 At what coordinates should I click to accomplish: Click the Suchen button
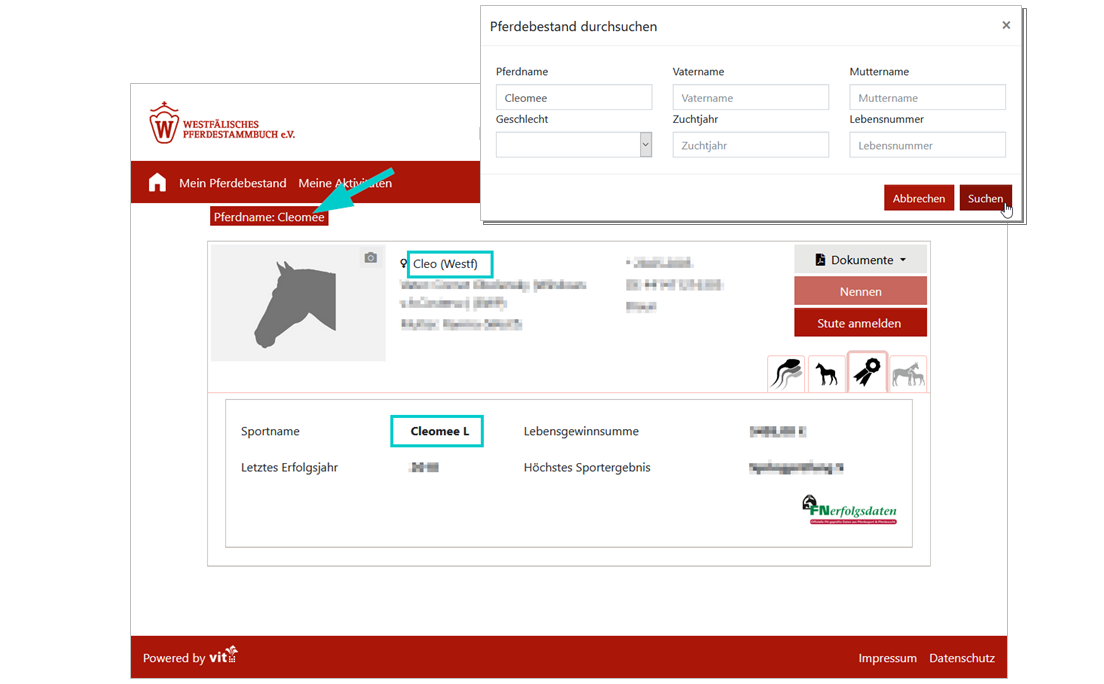(986, 198)
